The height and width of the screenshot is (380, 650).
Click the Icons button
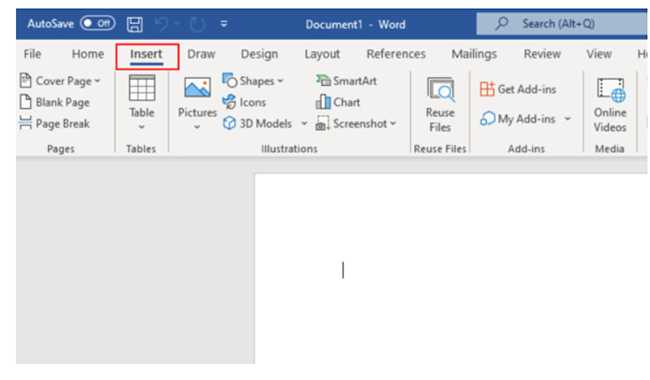244,102
